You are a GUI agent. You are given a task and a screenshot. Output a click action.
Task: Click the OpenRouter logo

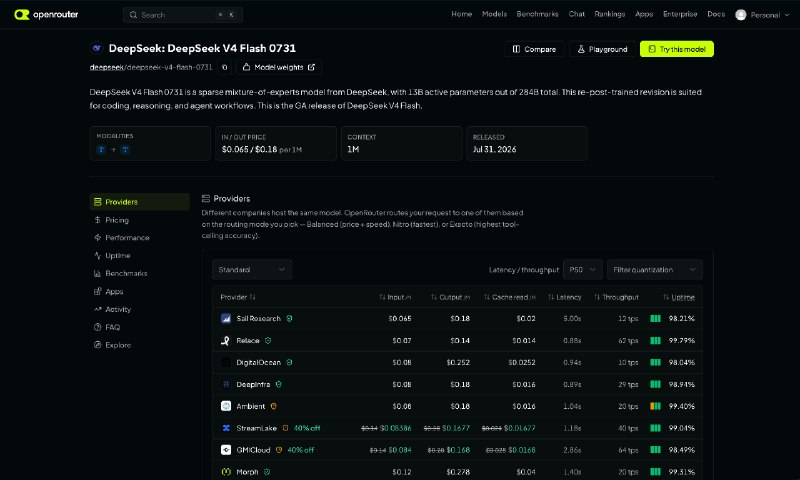click(46, 15)
